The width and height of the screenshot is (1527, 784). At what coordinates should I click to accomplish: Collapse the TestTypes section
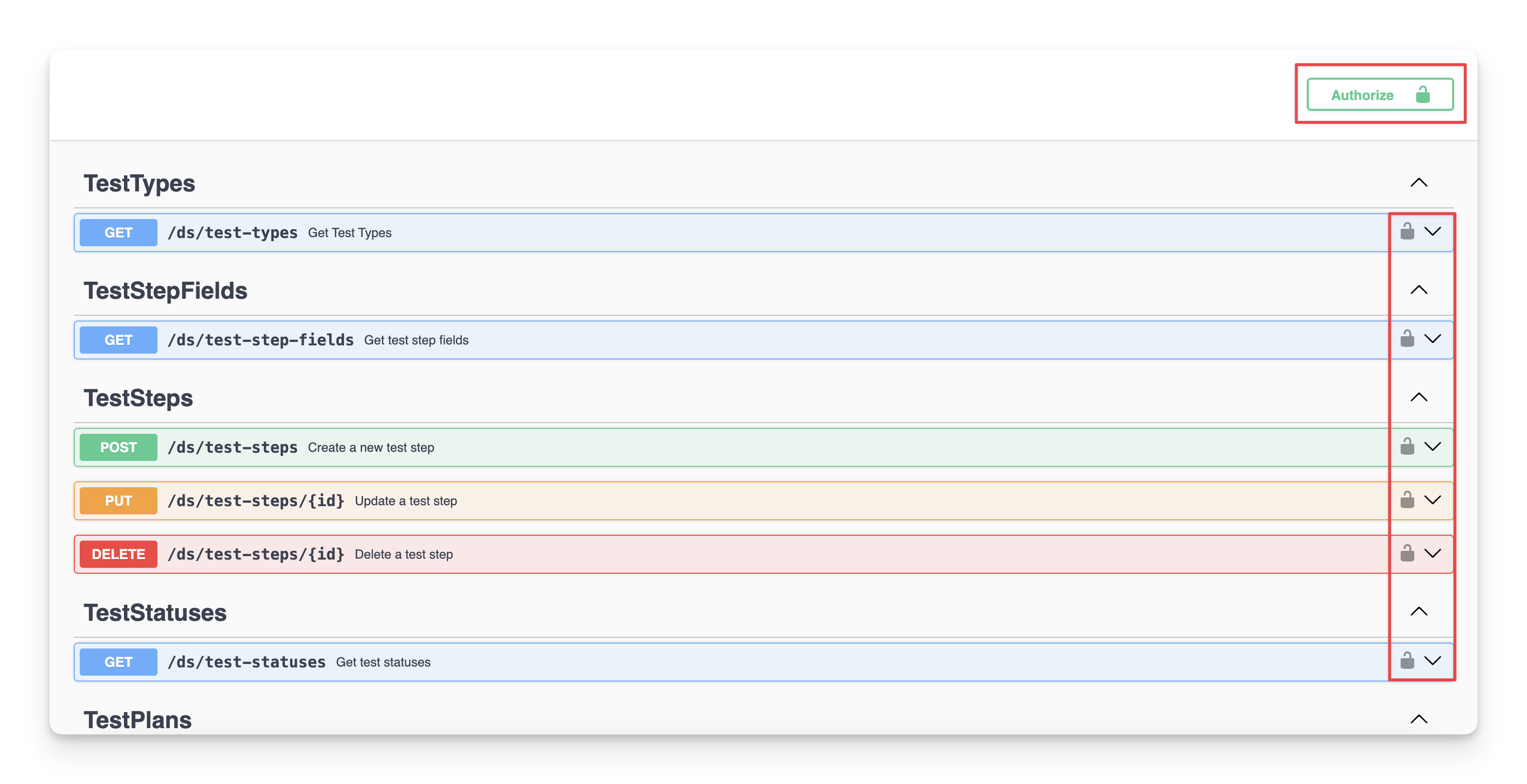click(1419, 183)
